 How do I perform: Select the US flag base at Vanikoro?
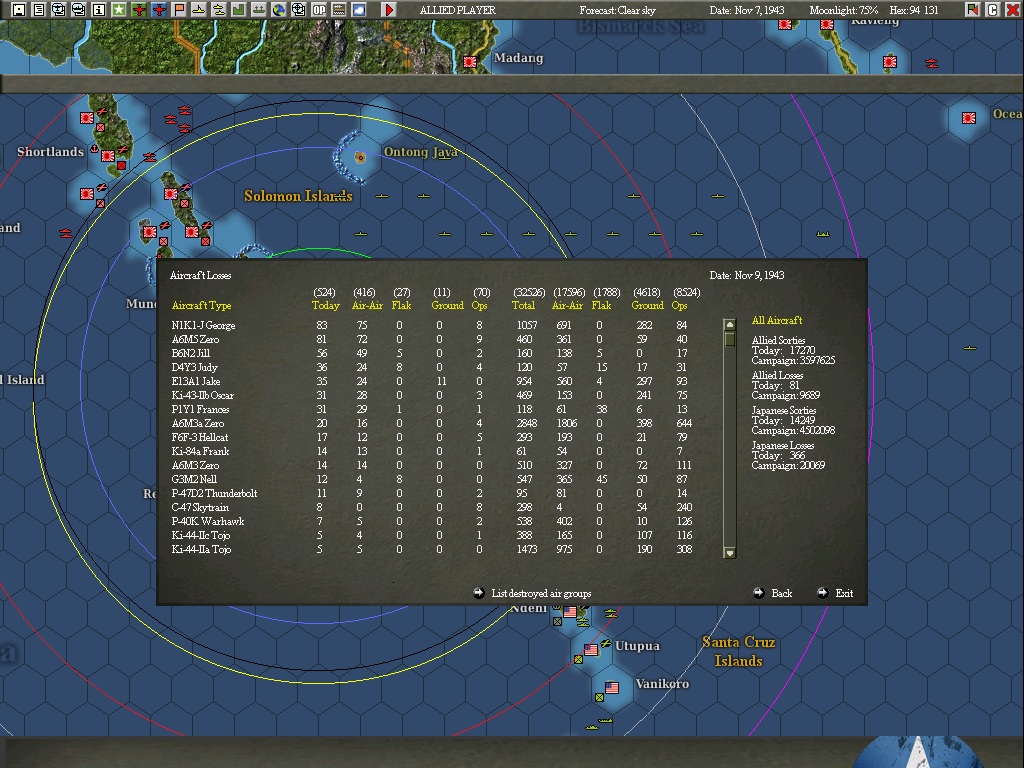[612, 688]
